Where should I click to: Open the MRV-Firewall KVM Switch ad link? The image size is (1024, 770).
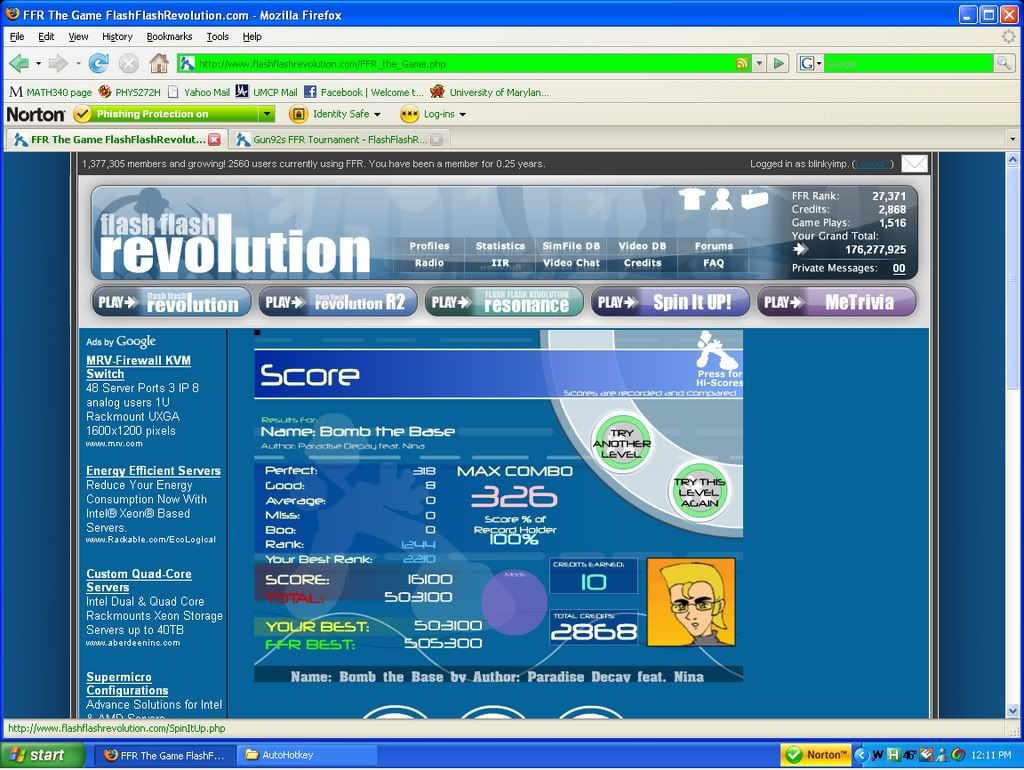(x=138, y=367)
